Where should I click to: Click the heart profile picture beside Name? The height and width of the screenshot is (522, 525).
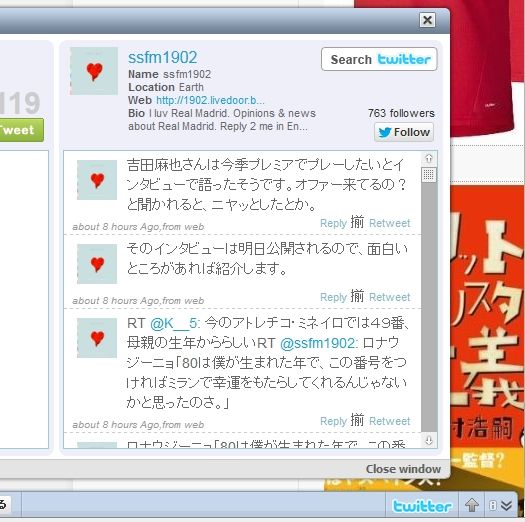[x=94, y=71]
